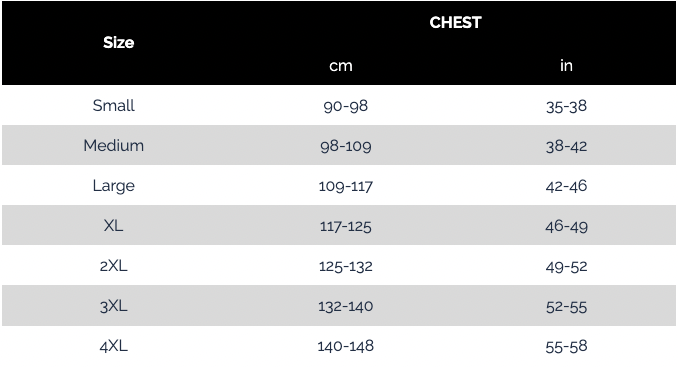Select the 2XL size label
Viewport: 678px width, 367px height.
tap(113, 265)
